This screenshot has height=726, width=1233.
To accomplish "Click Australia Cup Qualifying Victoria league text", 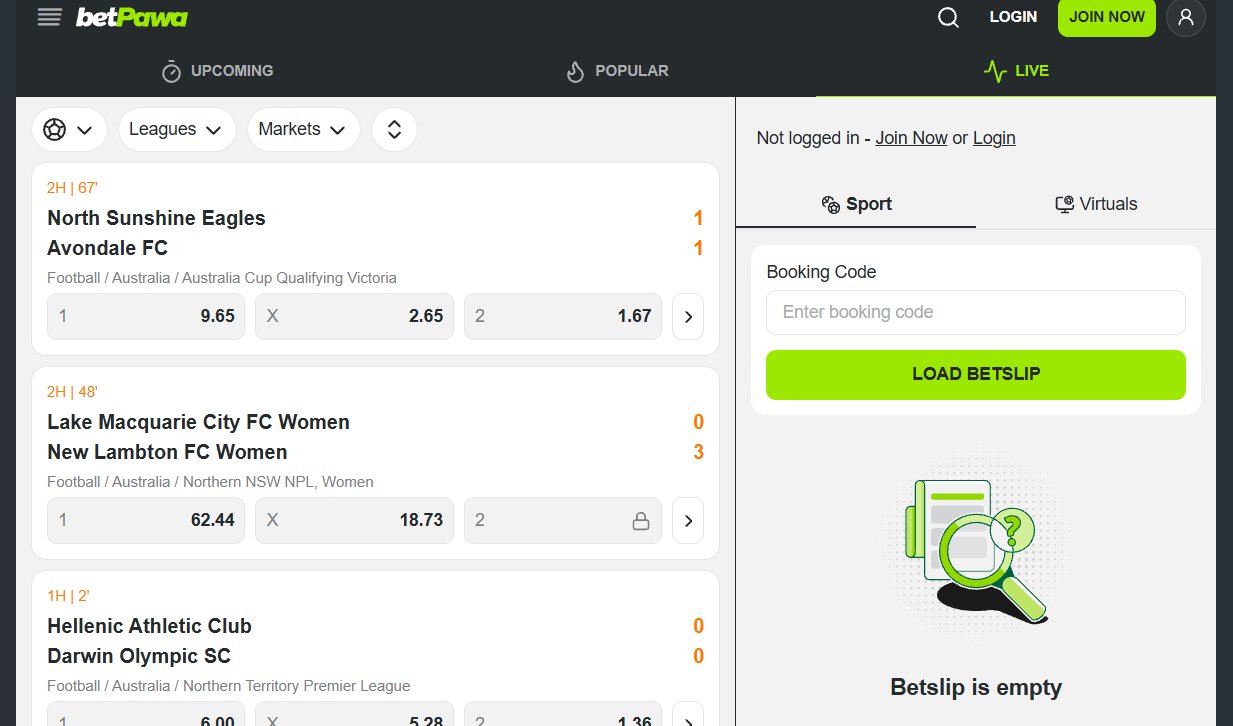I will [x=289, y=278].
